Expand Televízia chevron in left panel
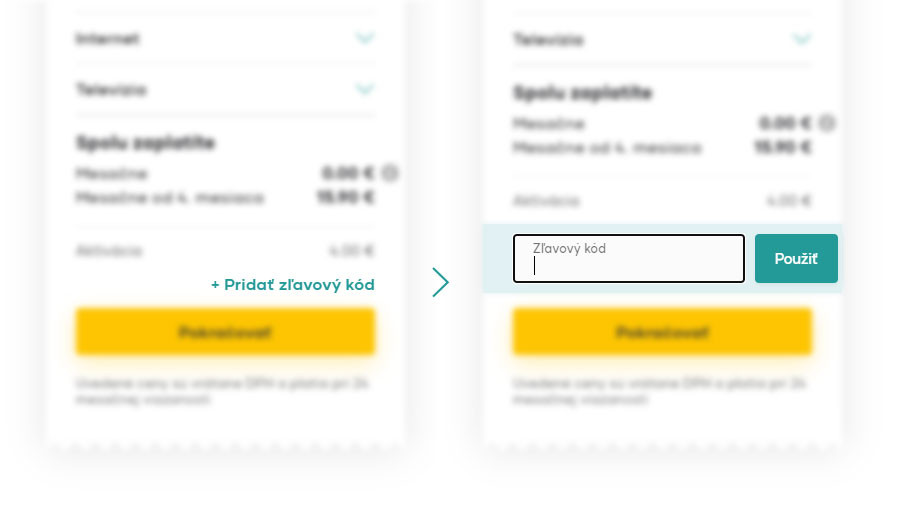 [x=364, y=90]
